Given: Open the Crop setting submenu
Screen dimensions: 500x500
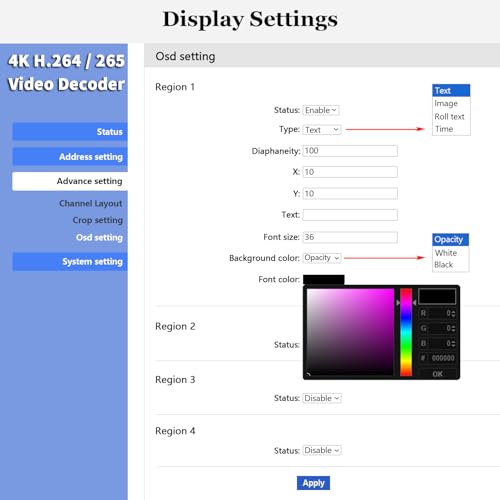Looking at the screenshot, I should coord(98,220).
